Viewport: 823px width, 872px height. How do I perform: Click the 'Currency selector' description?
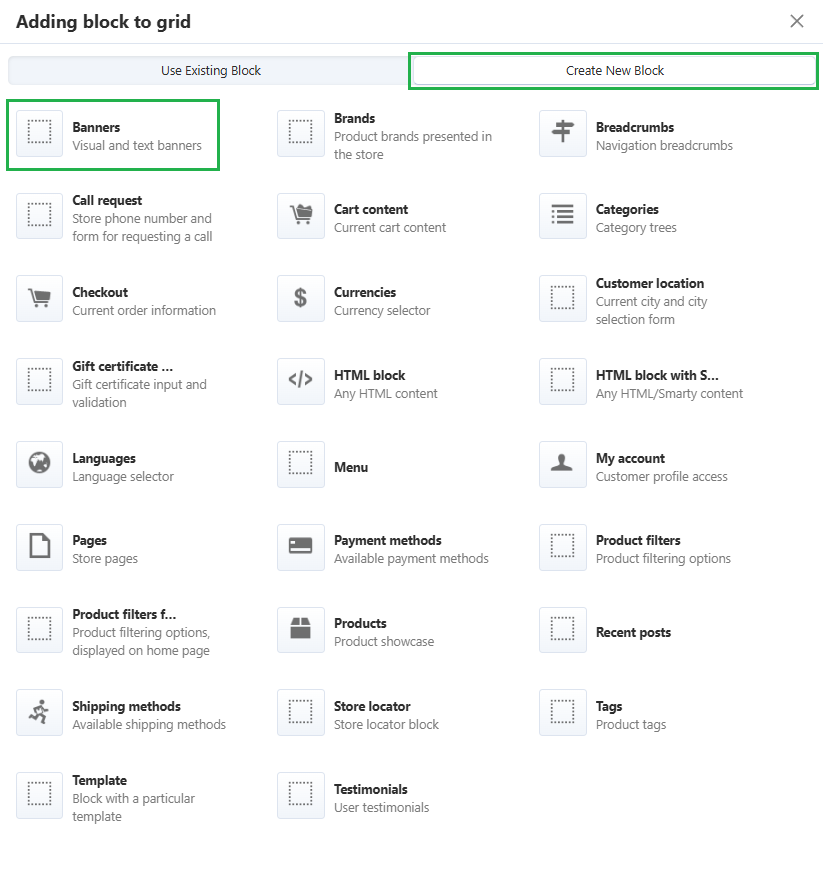[x=382, y=311]
